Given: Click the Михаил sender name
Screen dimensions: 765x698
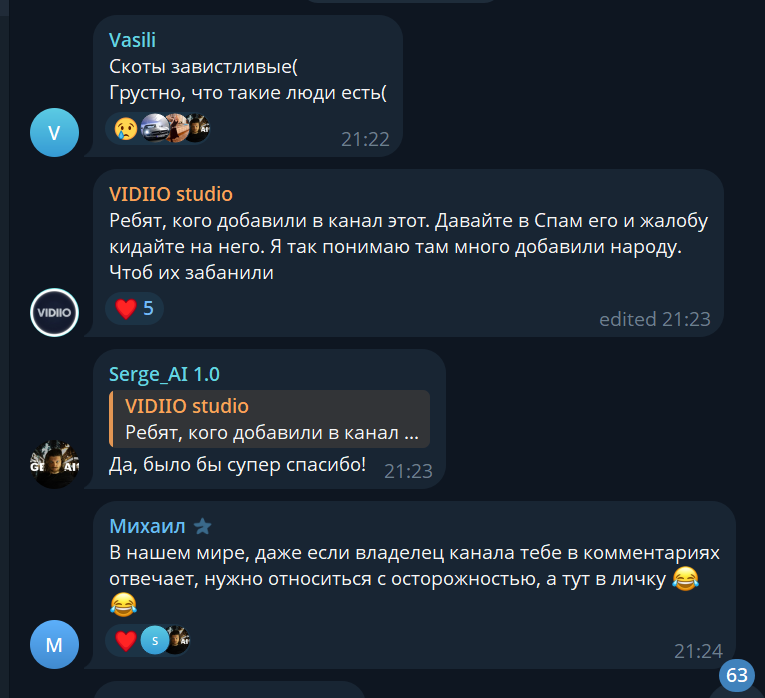Looking at the screenshot, I should click(x=147, y=526).
